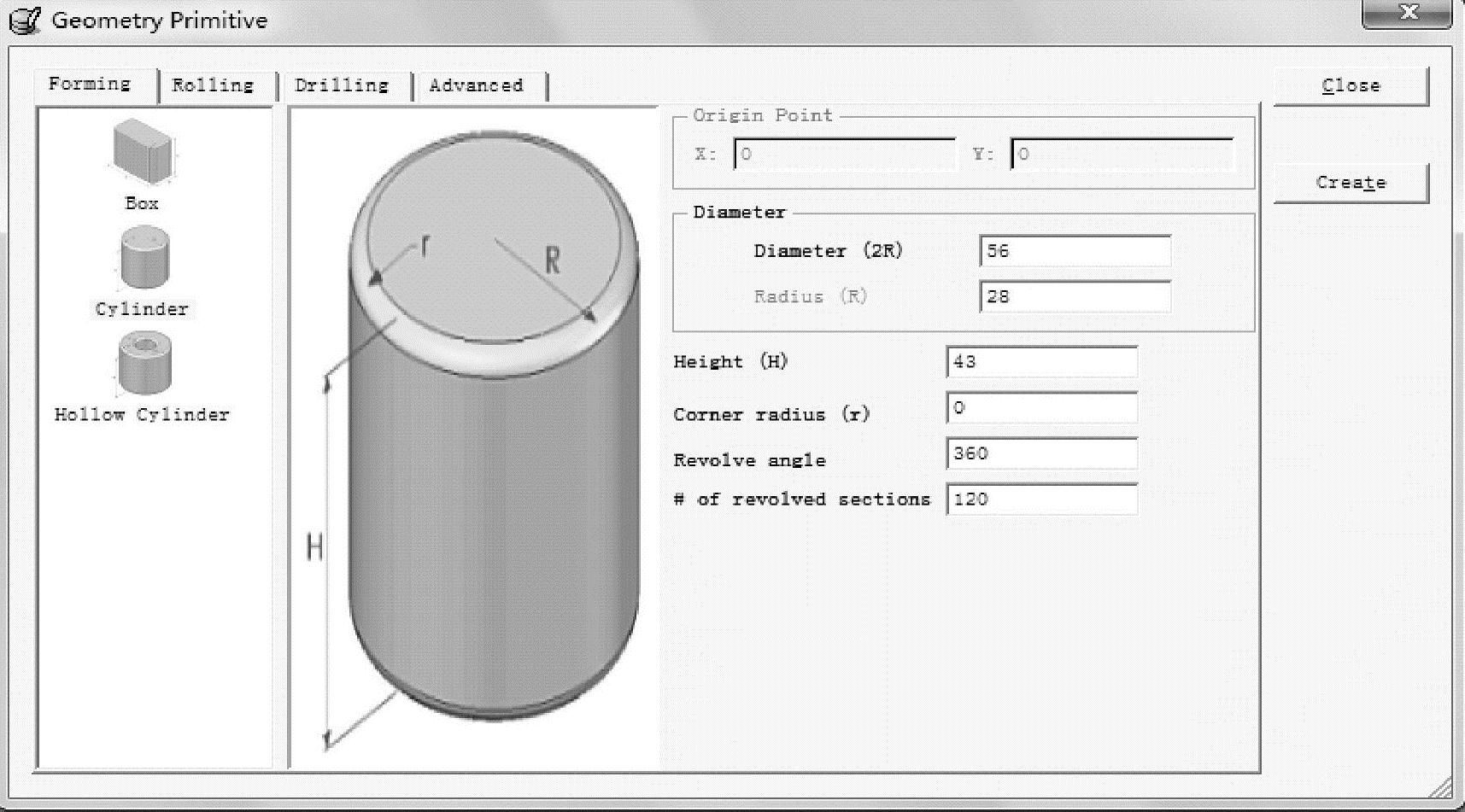Click the Origin Point Y field

tap(1122, 155)
